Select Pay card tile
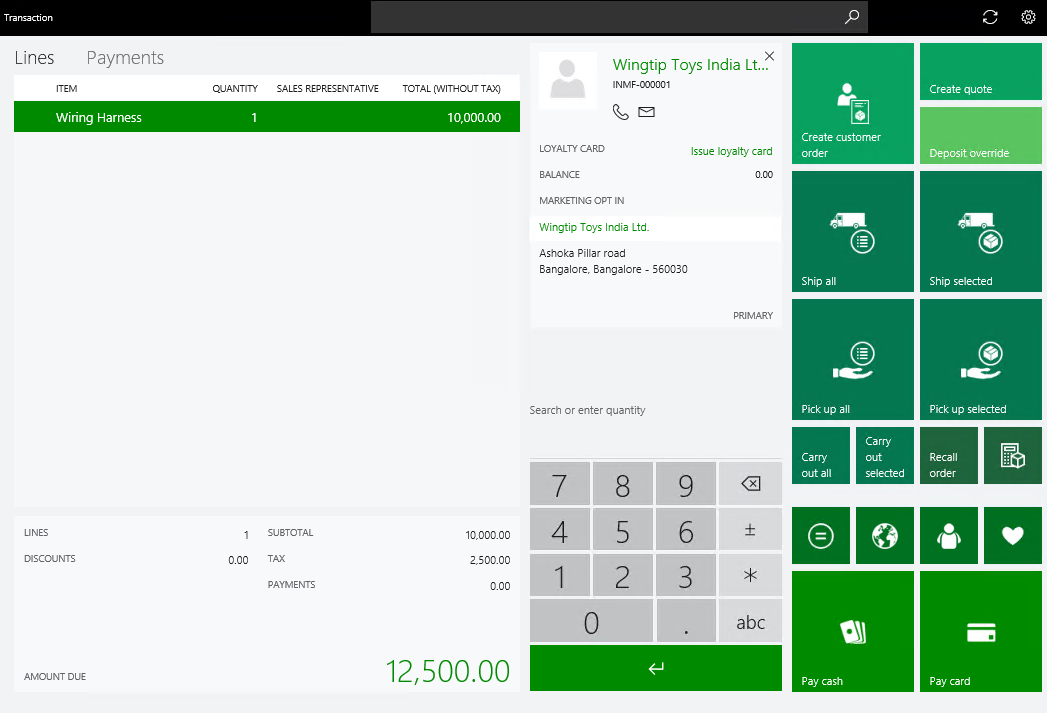This screenshot has width=1047, height=713. click(x=980, y=632)
